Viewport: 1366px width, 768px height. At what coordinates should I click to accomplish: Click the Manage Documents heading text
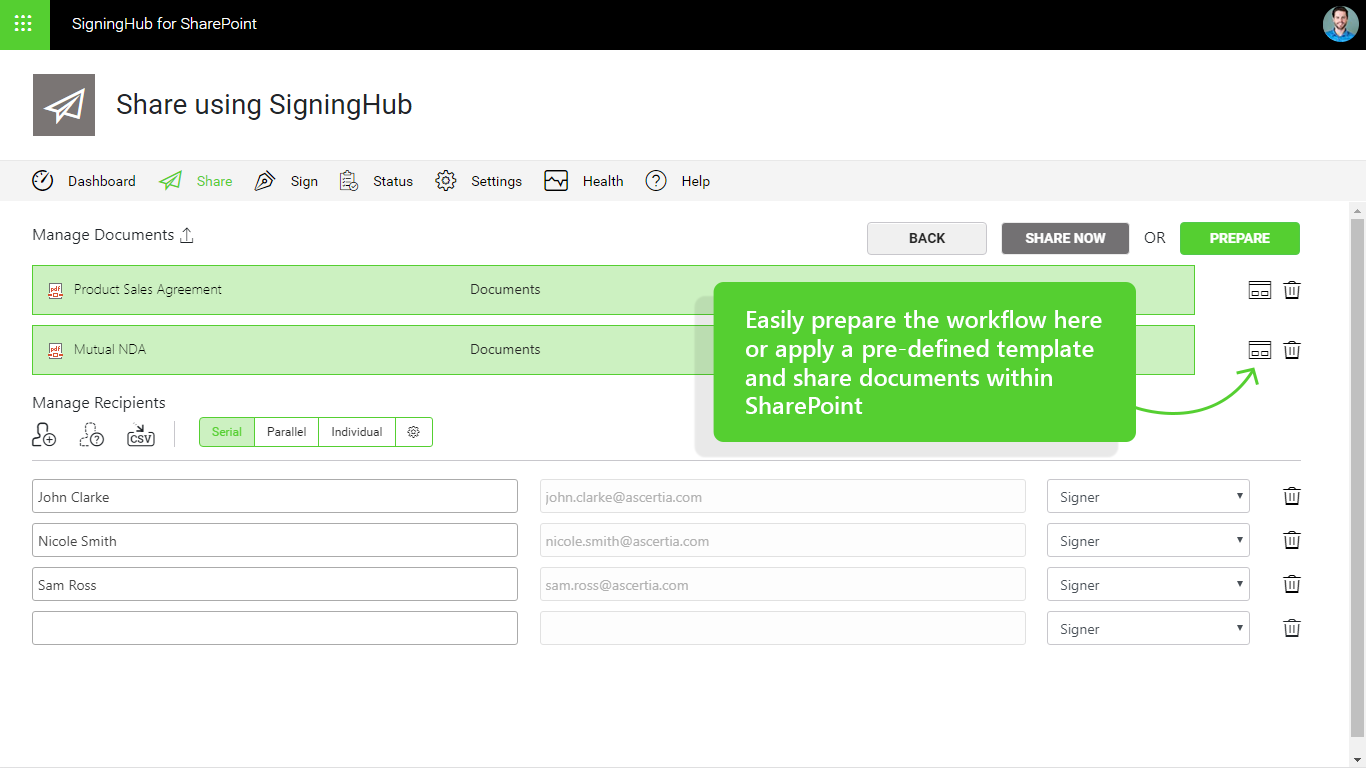tap(103, 235)
